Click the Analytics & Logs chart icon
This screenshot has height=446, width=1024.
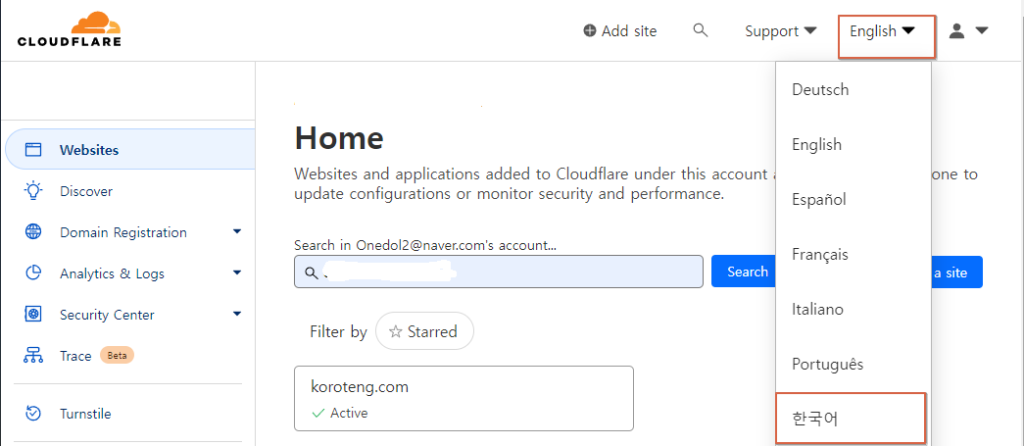tap(33, 273)
